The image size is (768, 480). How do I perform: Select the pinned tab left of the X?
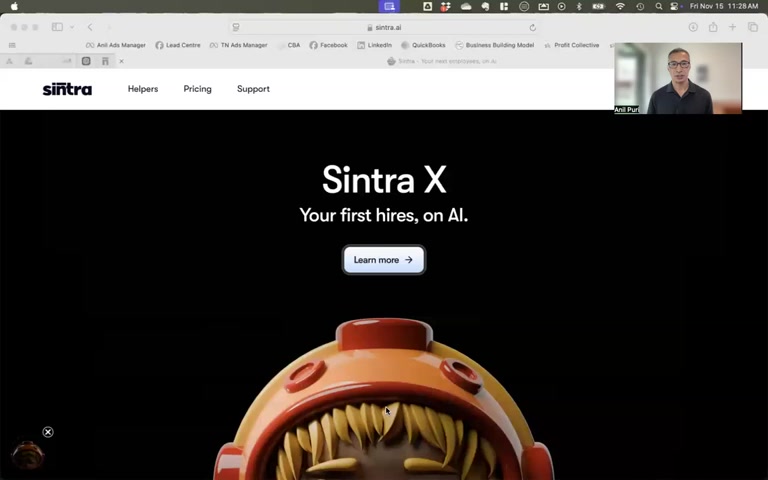pyautogui.click(x=105, y=61)
